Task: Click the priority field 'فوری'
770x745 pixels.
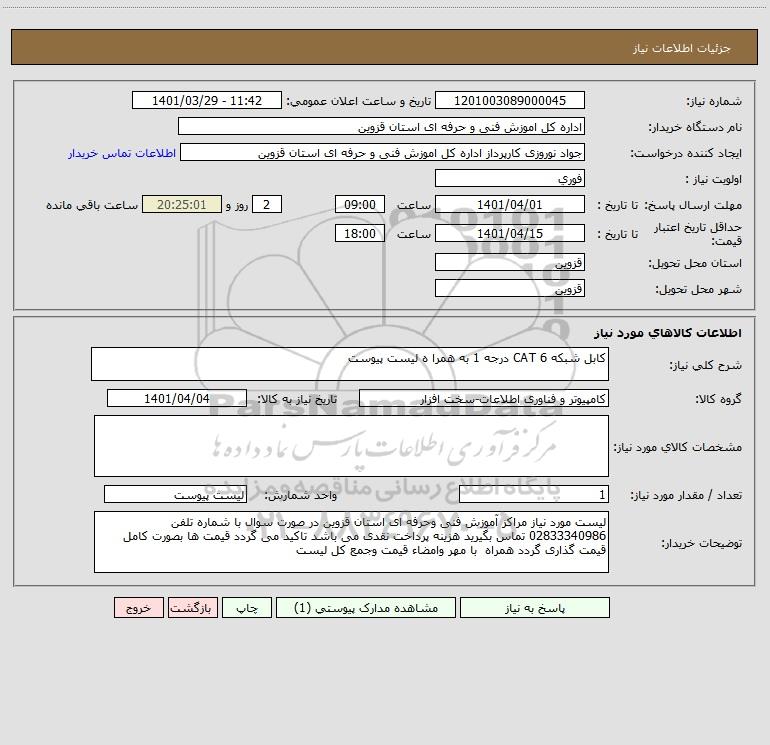Action: point(510,178)
